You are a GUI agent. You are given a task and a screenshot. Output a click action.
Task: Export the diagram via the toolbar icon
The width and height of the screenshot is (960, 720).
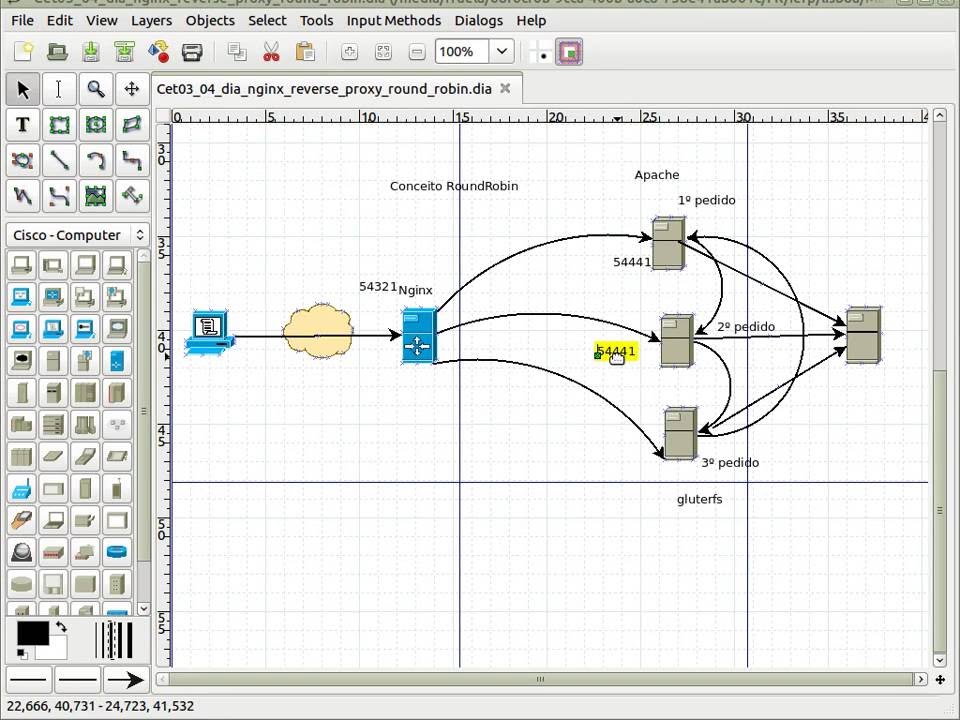point(159,51)
